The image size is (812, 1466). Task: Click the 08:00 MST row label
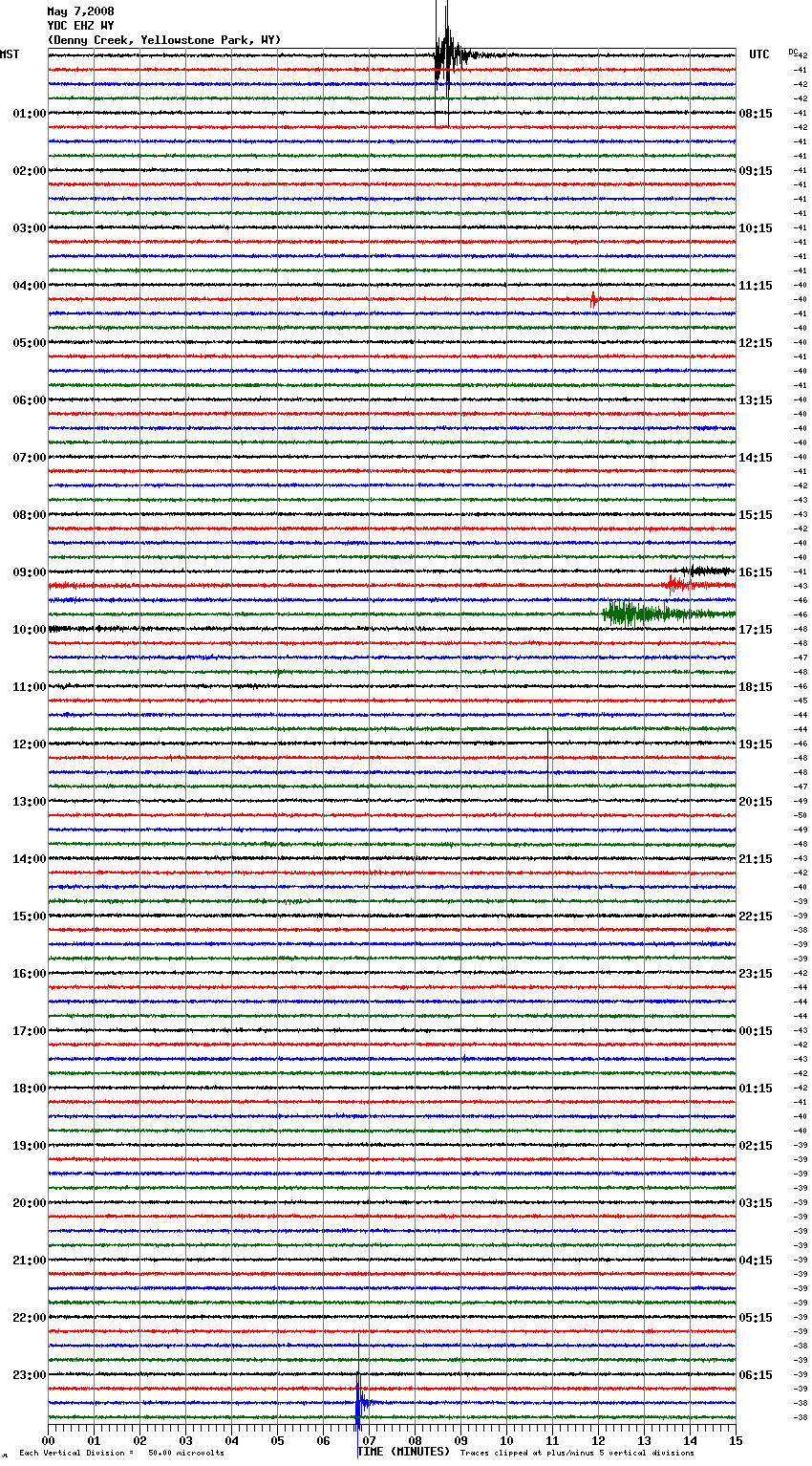(x=29, y=515)
